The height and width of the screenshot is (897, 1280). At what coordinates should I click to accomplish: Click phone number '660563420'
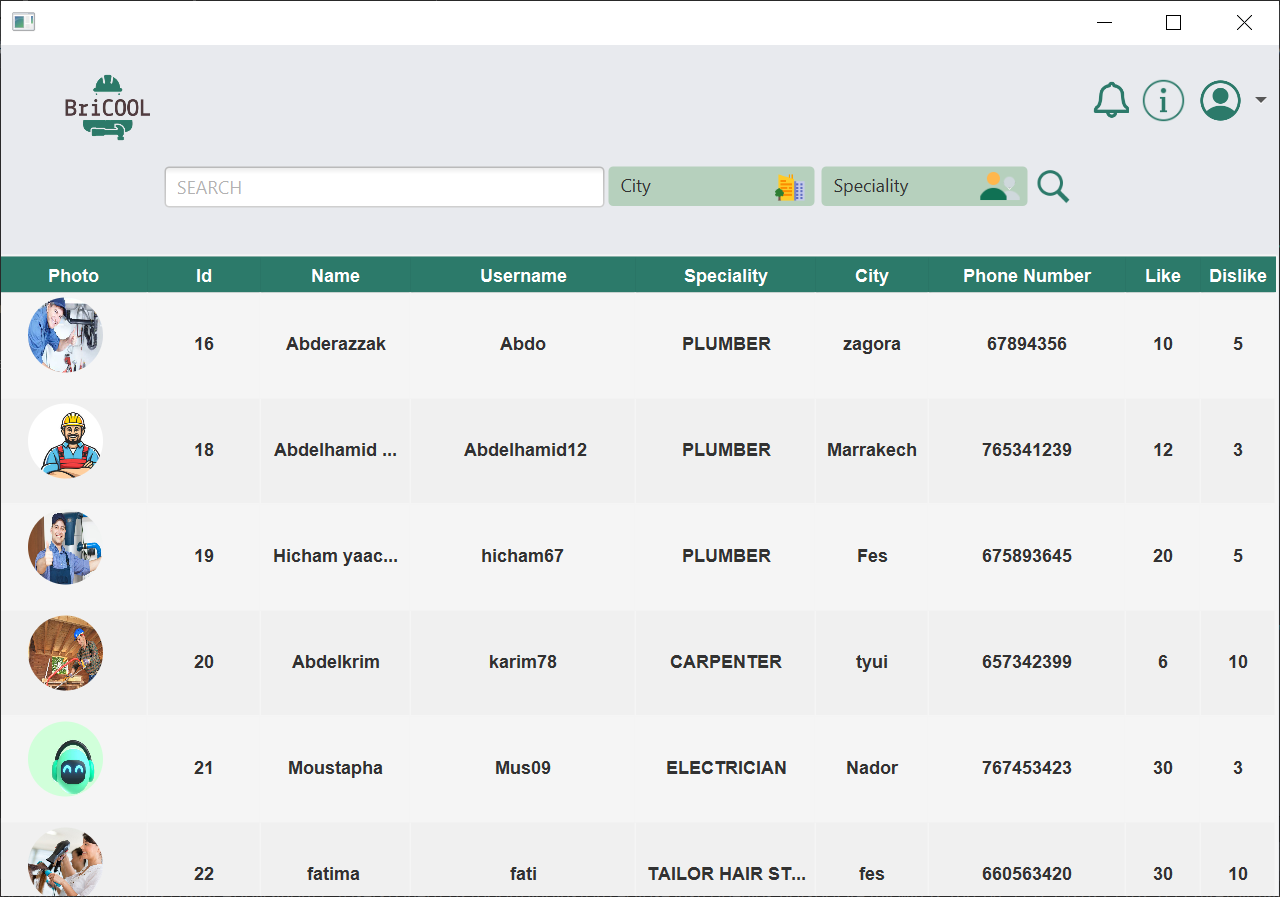1027,874
